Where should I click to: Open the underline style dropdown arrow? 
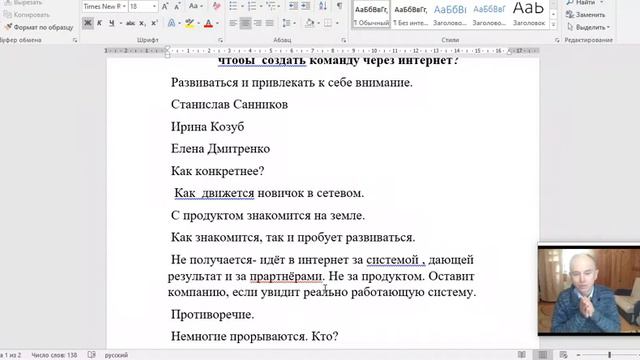[x=121, y=23]
